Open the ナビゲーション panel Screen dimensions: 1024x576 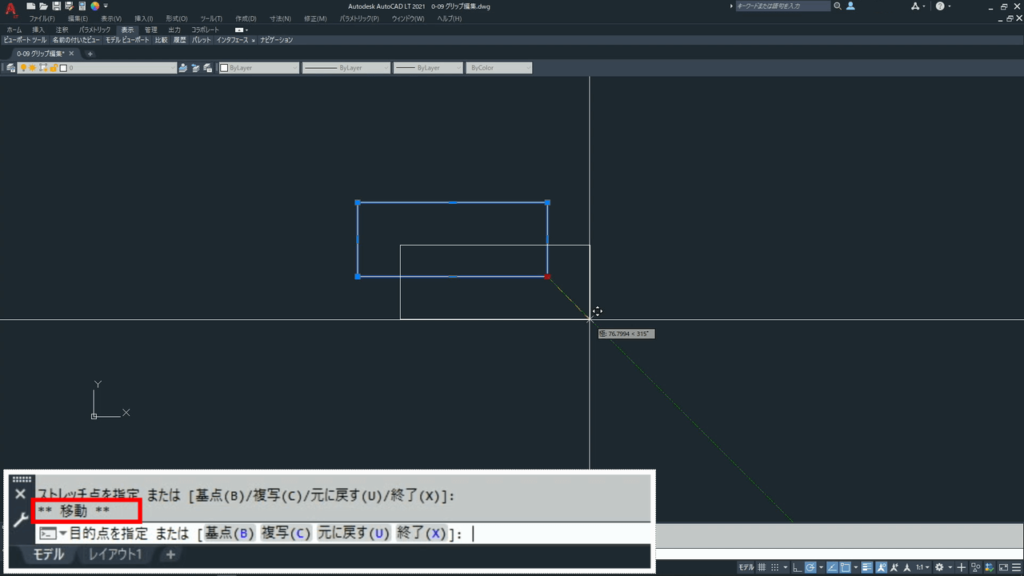click(x=276, y=40)
